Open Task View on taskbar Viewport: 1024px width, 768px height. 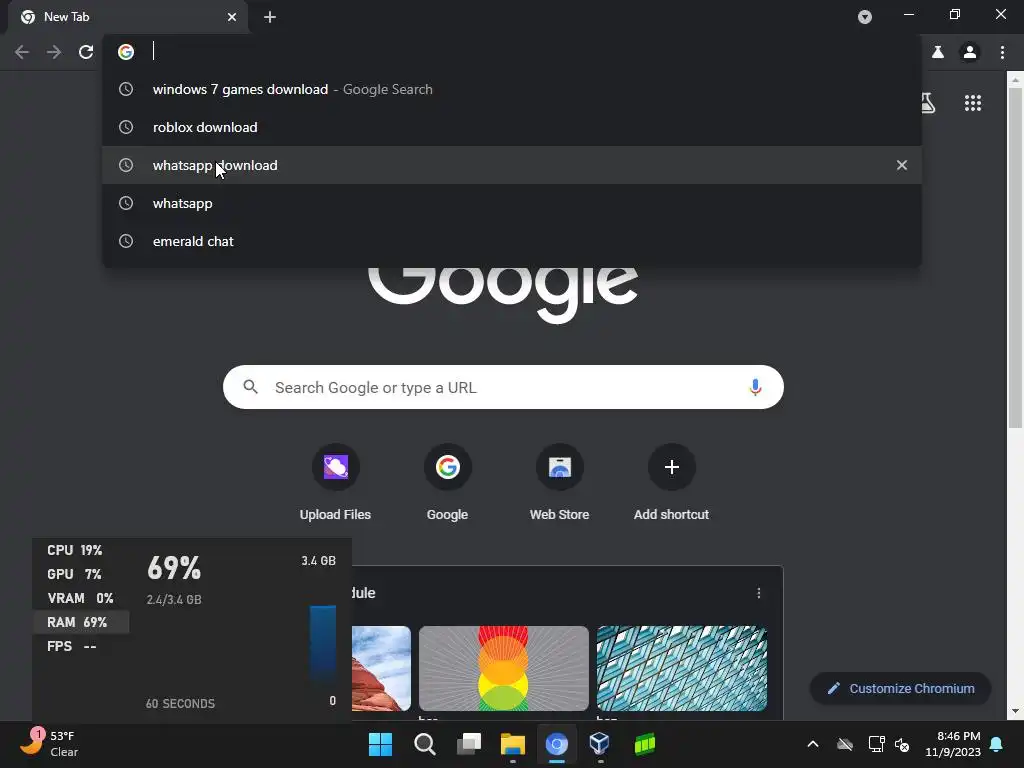(469, 744)
